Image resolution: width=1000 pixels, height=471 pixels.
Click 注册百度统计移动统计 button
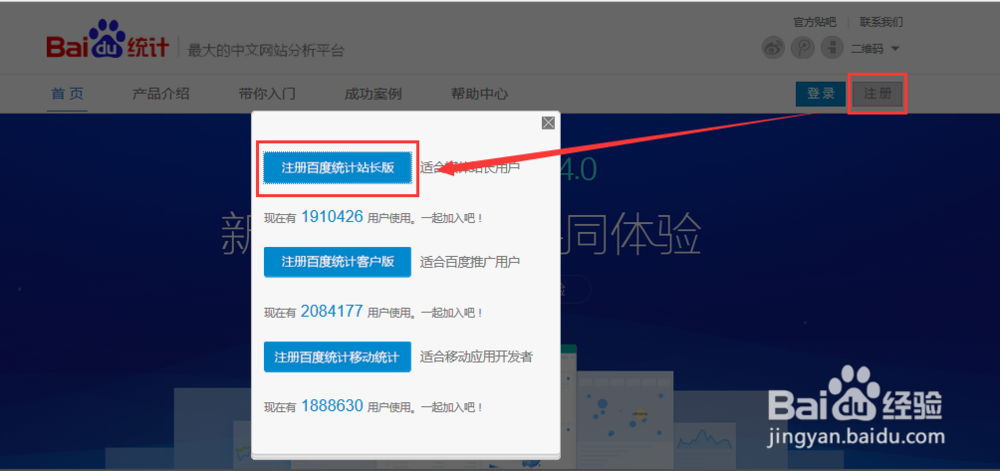(337, 357)
